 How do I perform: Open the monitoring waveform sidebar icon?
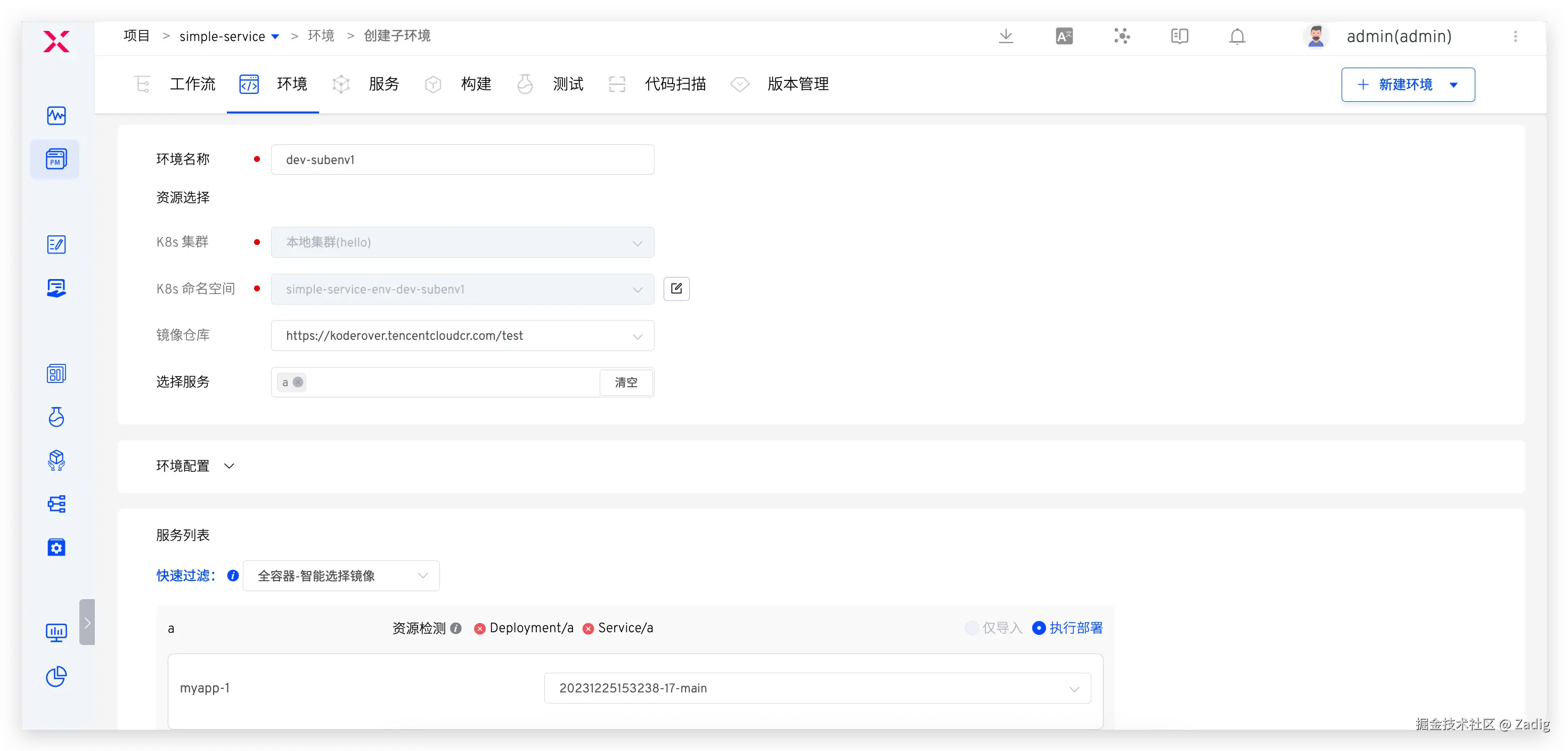tap(56, 115)
